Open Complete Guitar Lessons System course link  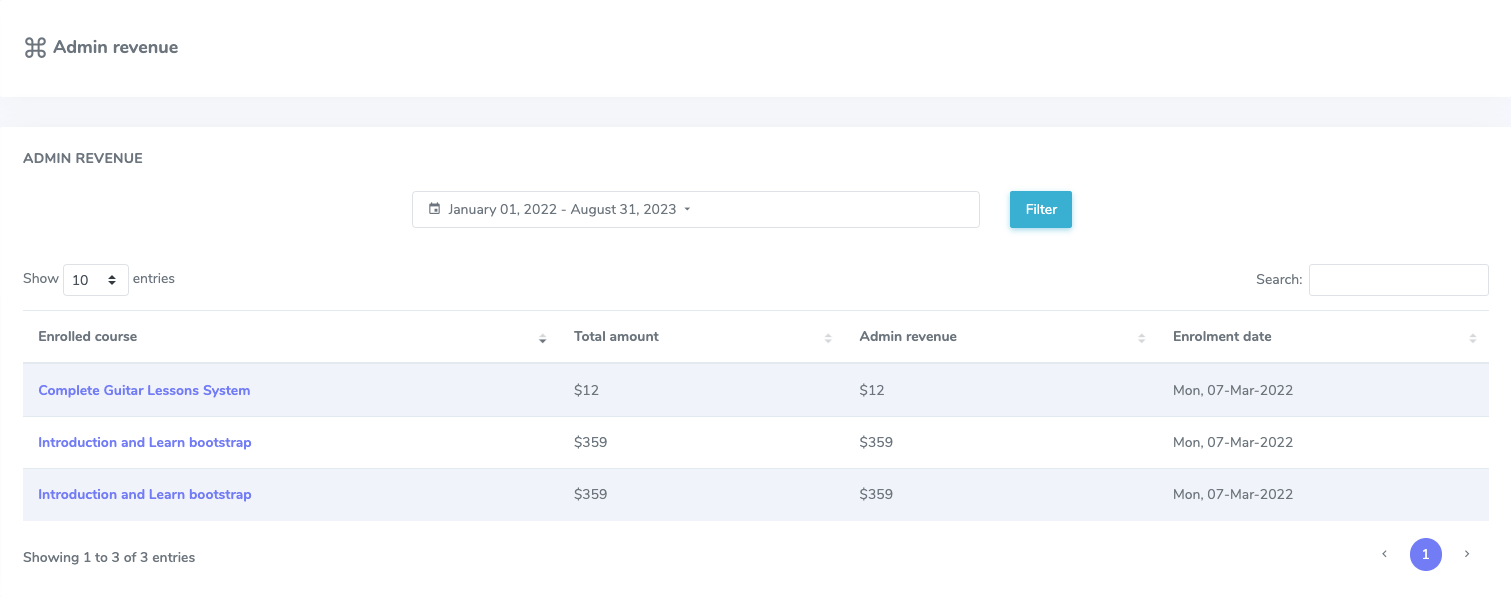[x=144, y=390]
